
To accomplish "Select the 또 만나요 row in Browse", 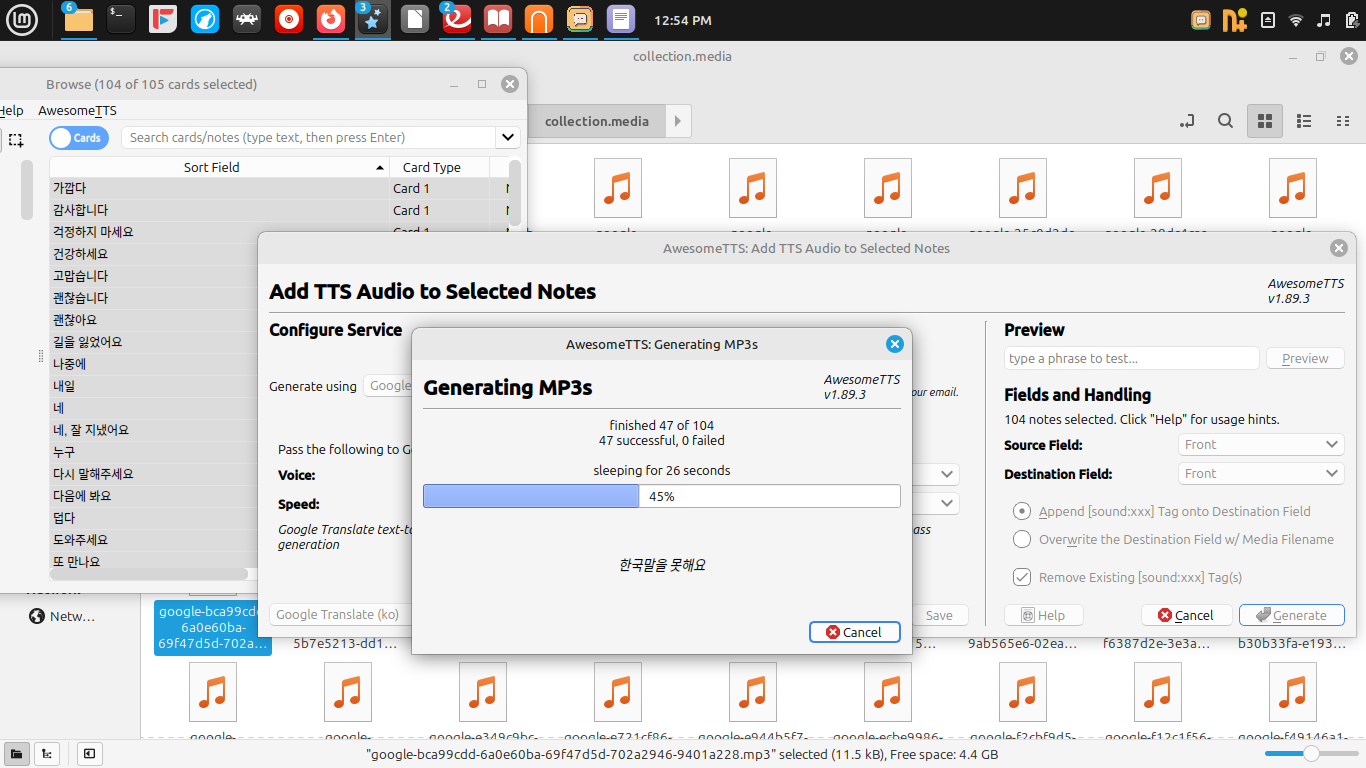I will click(x=154, y=562).
